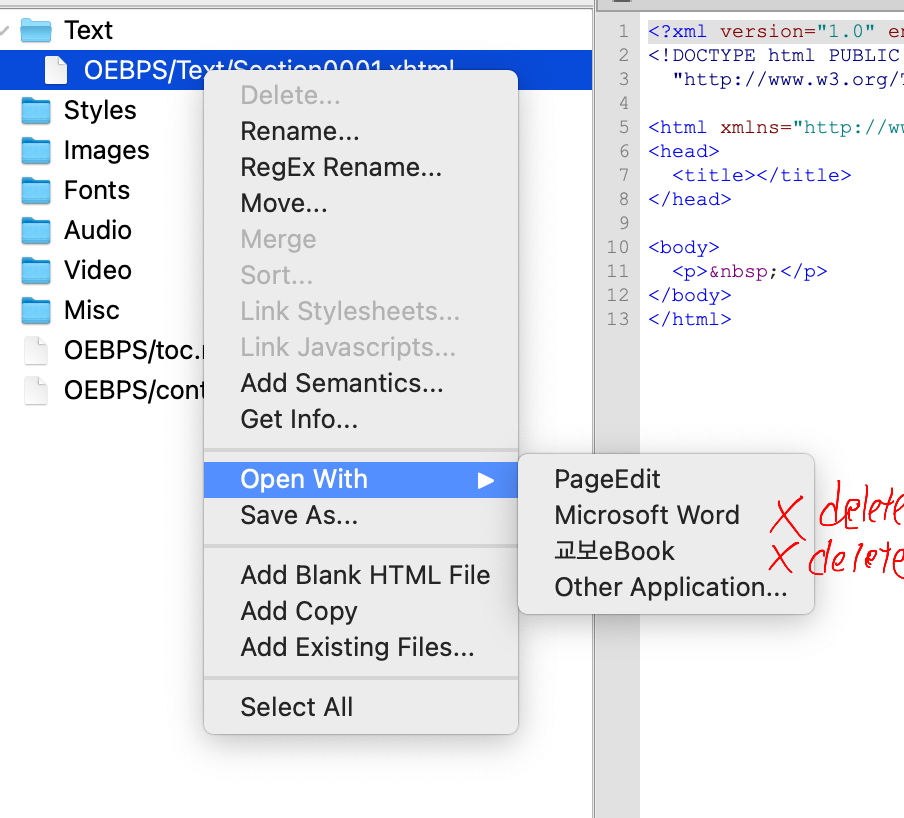904x818 pixels.
Task: Pick Other Application... option
Action: pyautogui.click(x=670, y=587)
